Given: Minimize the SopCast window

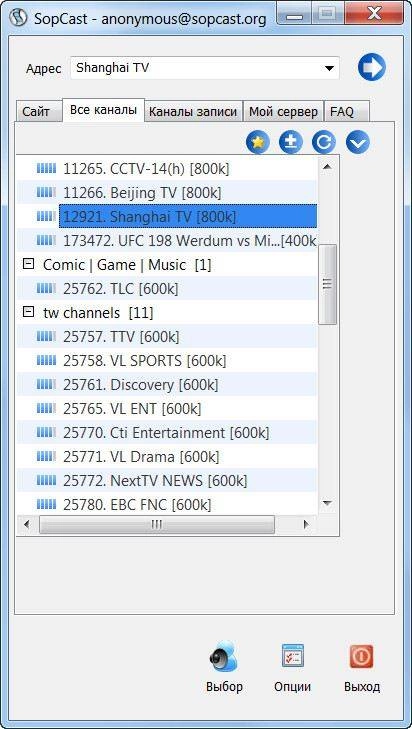Looking at the screenshot, I should coord(295,13).
